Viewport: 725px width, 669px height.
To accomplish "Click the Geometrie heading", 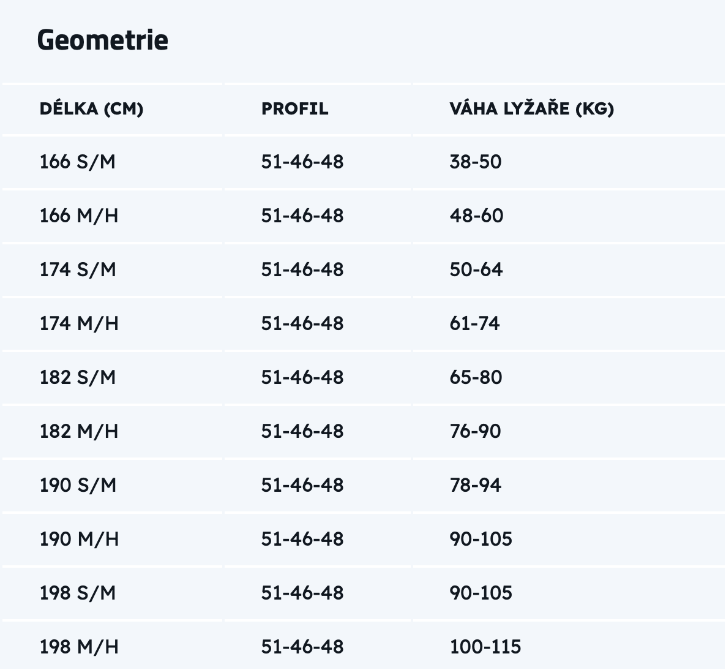I will point(102,41).
